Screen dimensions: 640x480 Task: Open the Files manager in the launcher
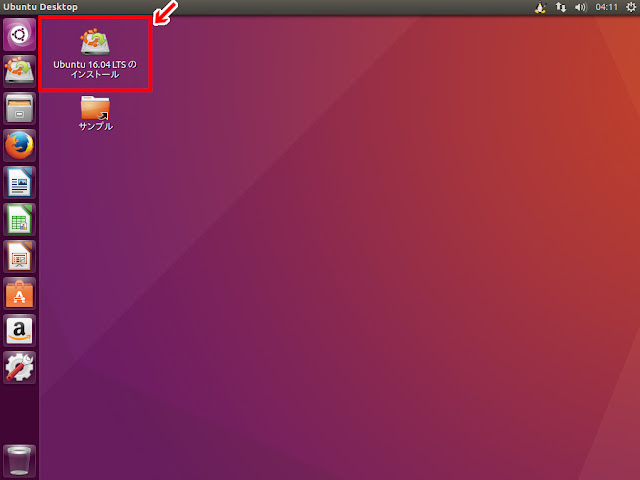tap(19, 109)
